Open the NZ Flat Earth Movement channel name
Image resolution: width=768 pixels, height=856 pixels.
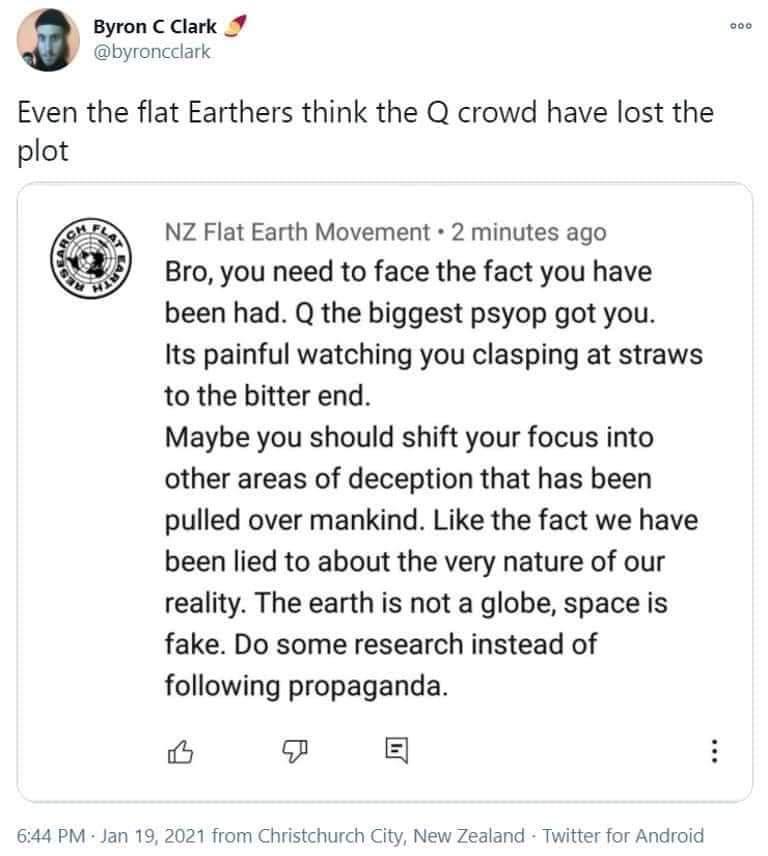tap(296, 232)
